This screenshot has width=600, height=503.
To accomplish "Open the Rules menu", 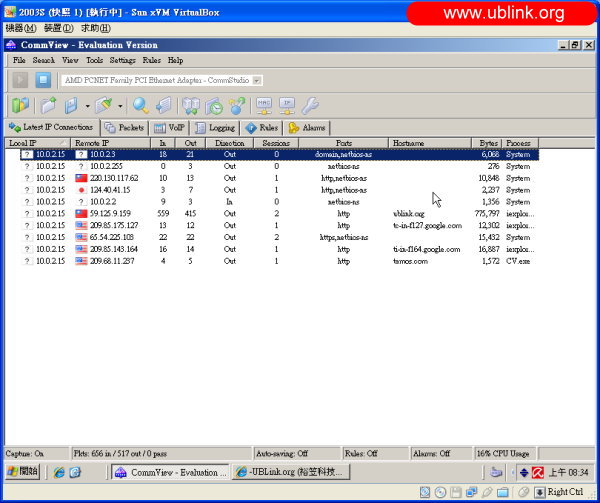I will tap(152, 60).
